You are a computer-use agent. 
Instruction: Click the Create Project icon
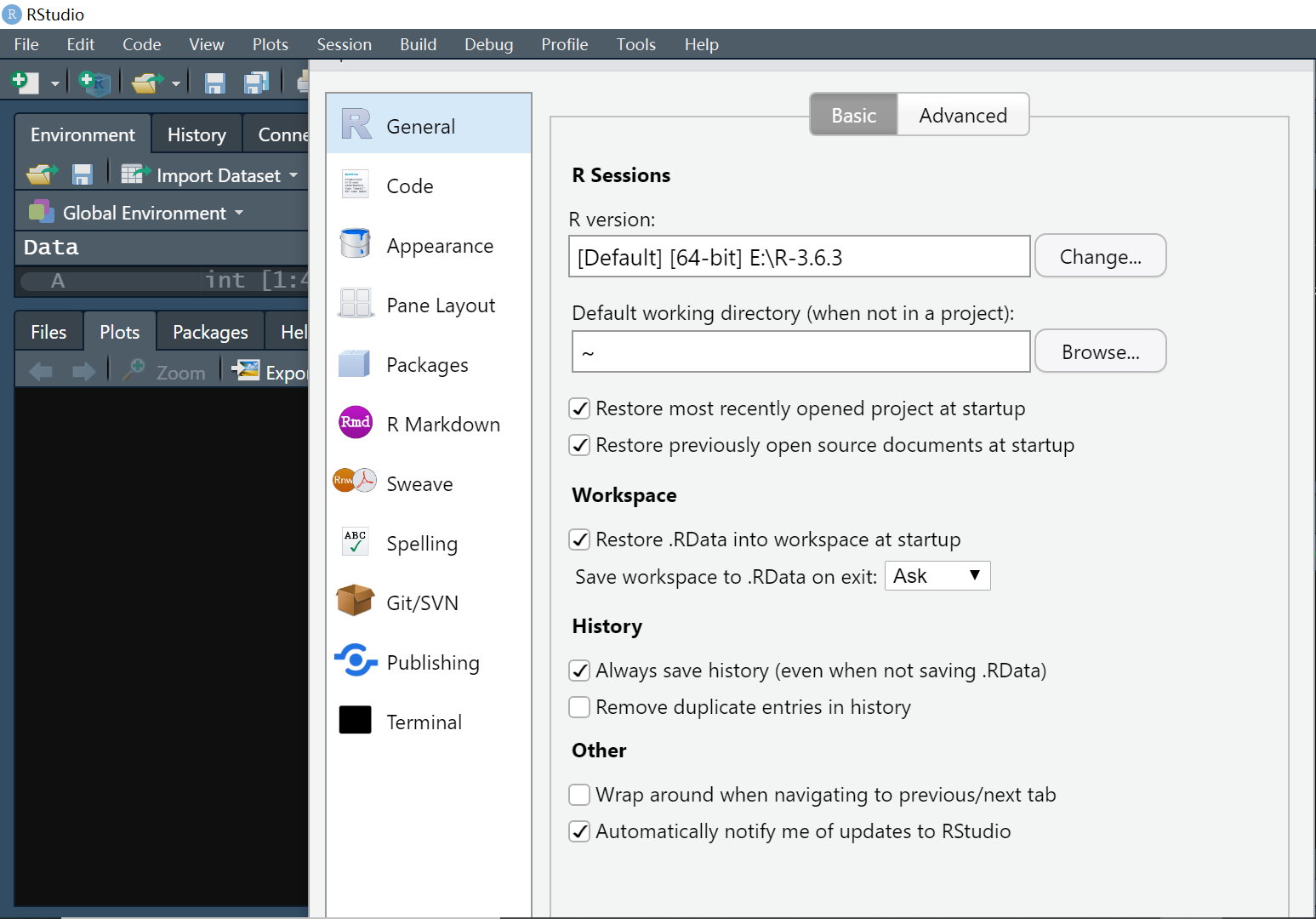pyautogui.click(x=94, y=83)
